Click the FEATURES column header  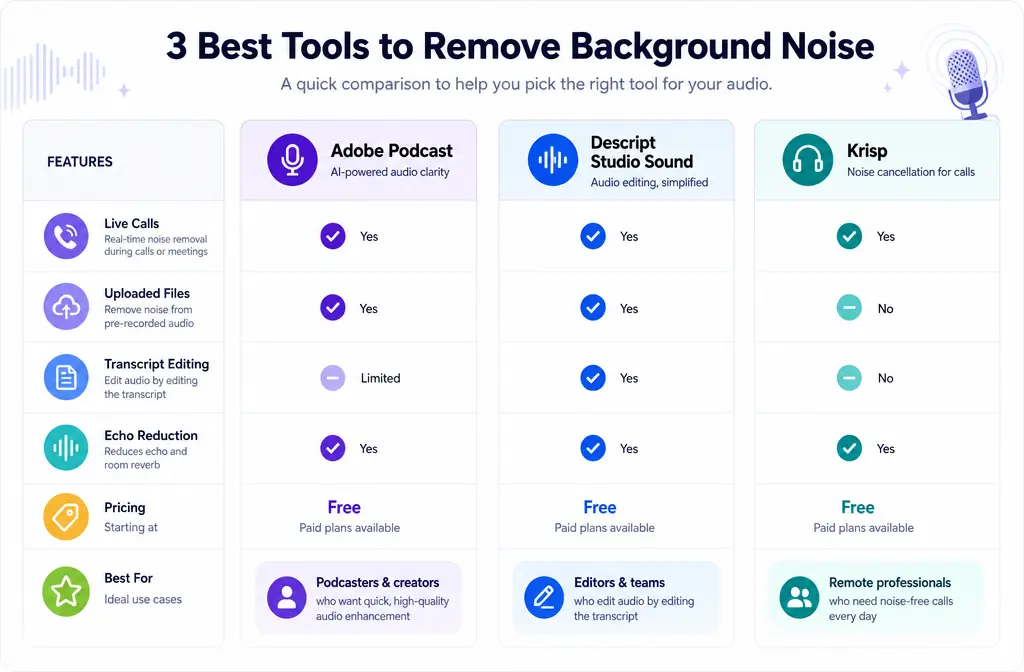click(x=80, y=161)
